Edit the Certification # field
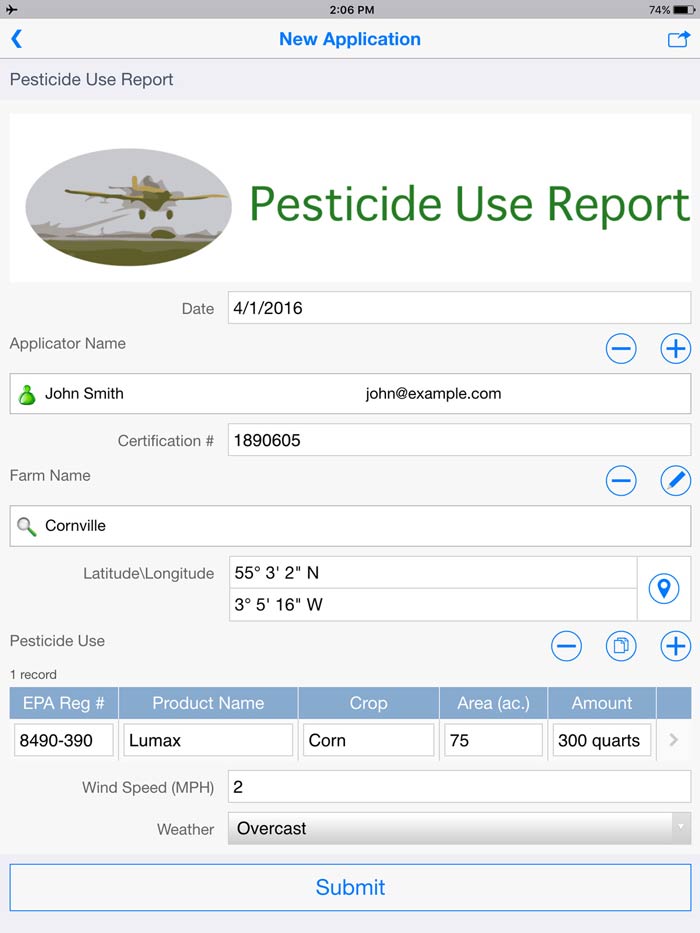Image resolution: width=700 pixels, height=933 pixels. tap(459, 440)
